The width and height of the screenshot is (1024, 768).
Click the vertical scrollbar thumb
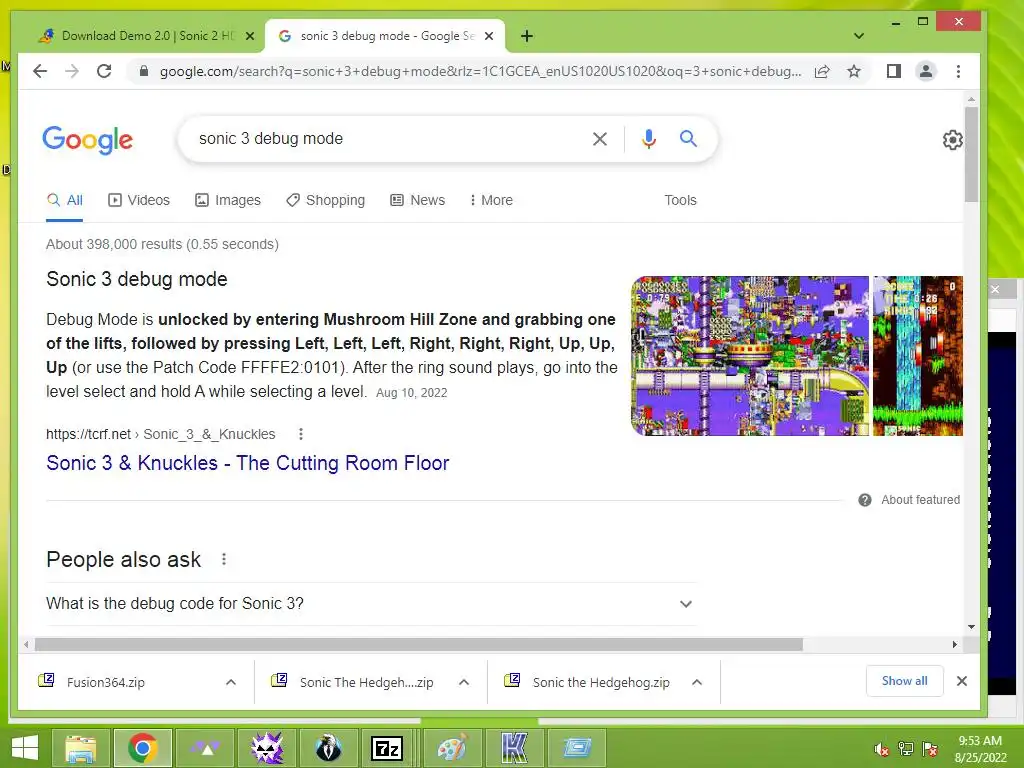pos(971,154)
